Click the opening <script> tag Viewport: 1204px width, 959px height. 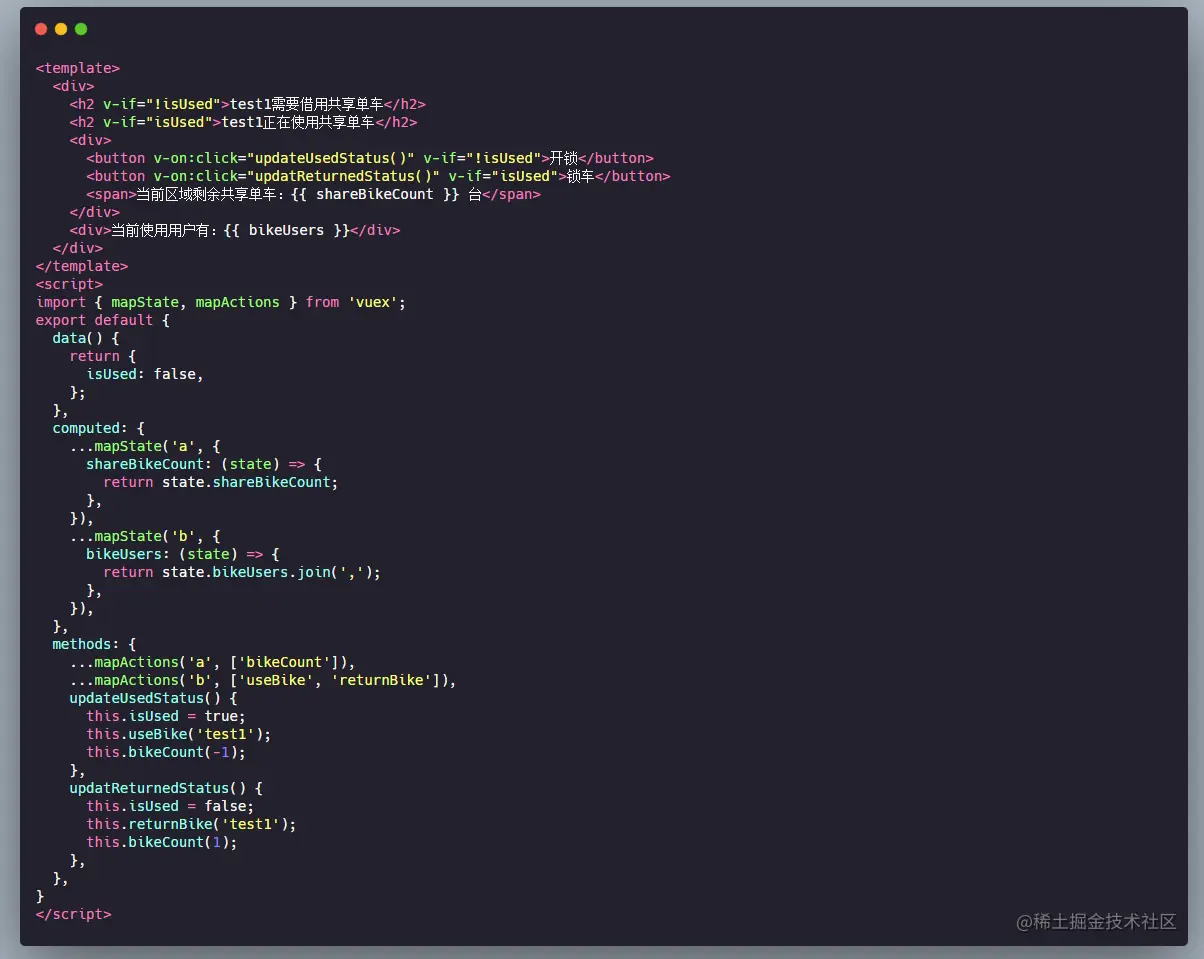69,284
